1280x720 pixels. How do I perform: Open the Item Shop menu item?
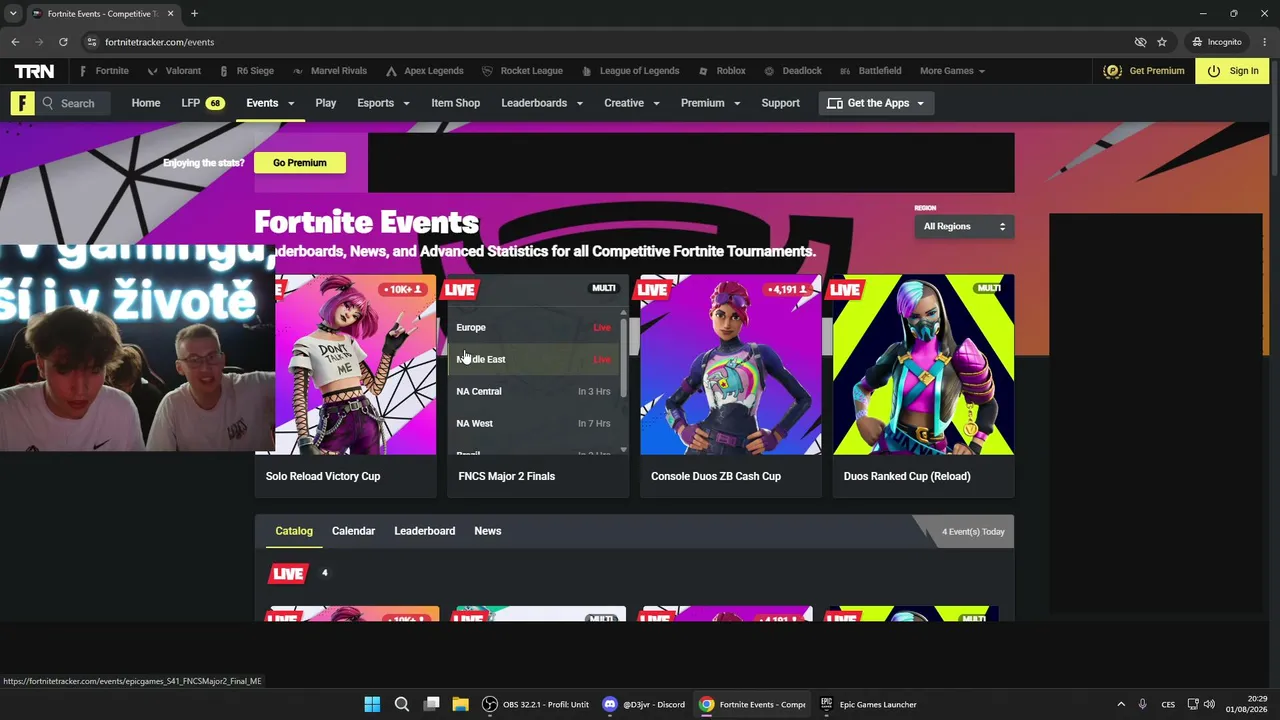point(455,103)
